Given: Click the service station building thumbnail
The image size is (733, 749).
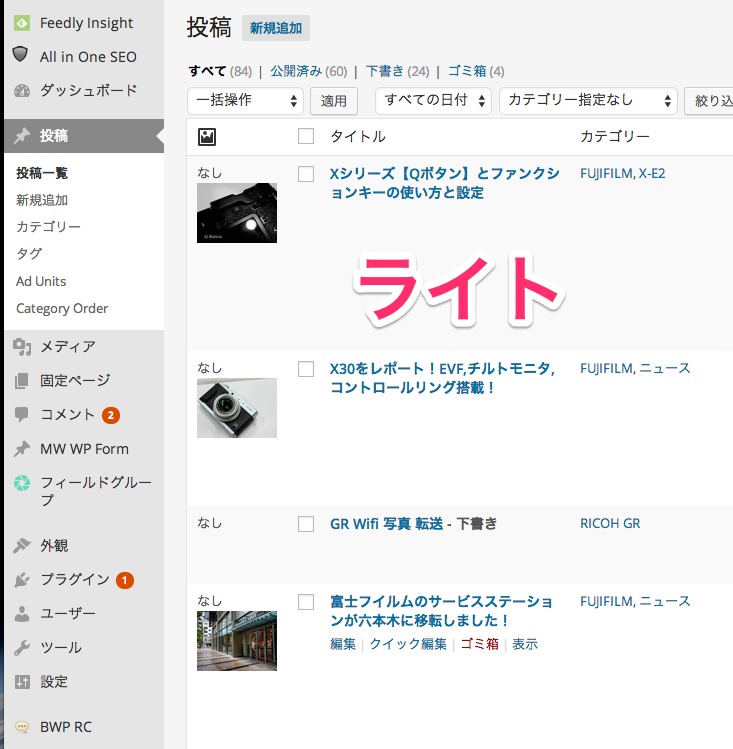Looking at the screenshot, I should 237,641.
